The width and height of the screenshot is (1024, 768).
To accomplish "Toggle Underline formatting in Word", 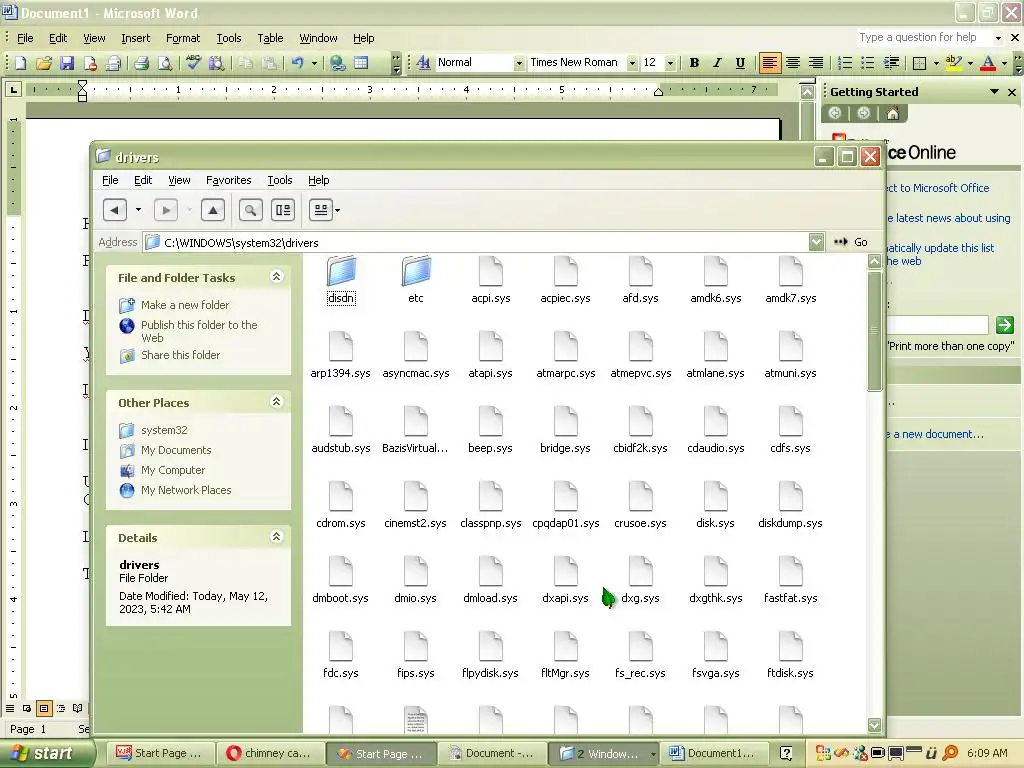I will click(x=740, y=63).
